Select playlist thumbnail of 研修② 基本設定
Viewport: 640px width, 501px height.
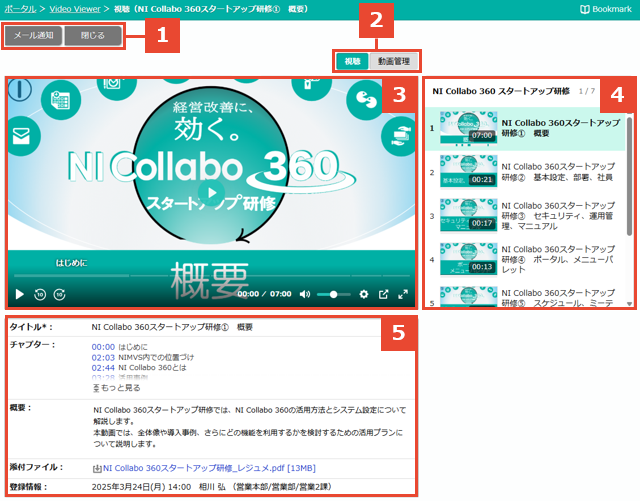pos(469,171)
